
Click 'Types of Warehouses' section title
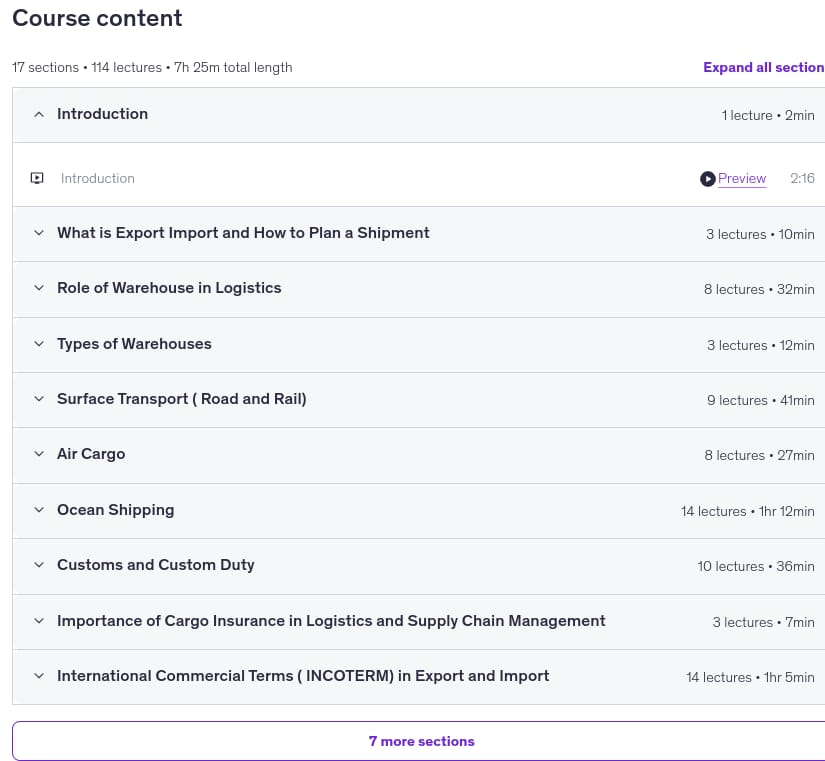point(134,344)
